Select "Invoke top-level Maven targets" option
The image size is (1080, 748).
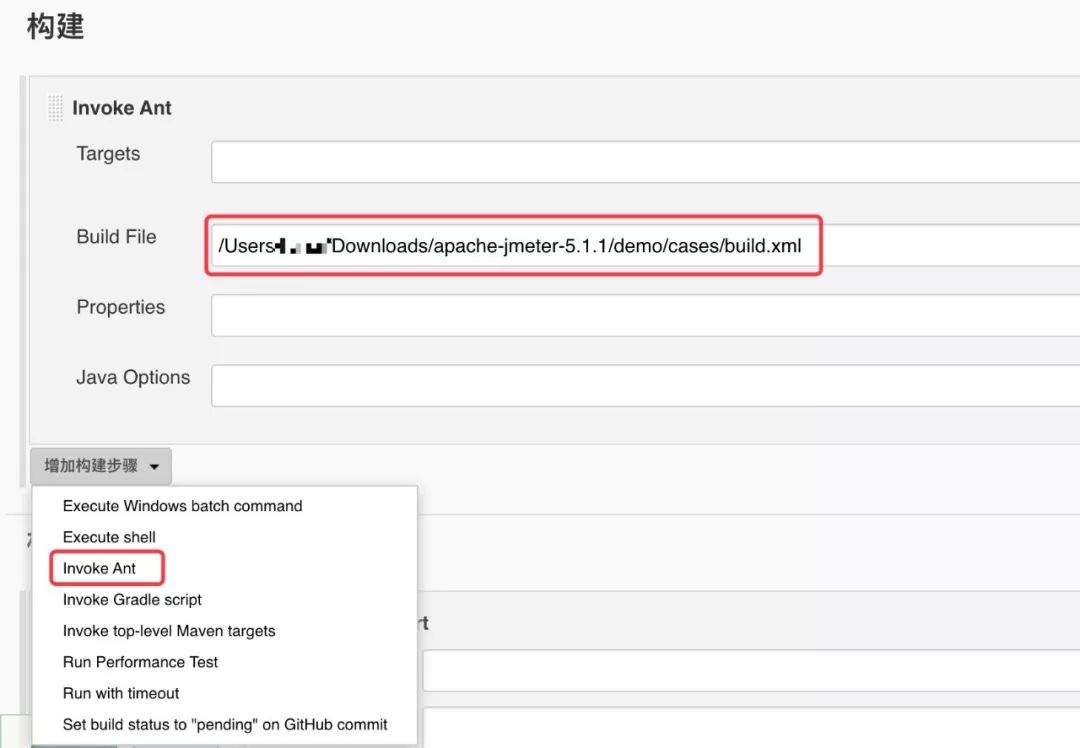[x=168, y=630]
